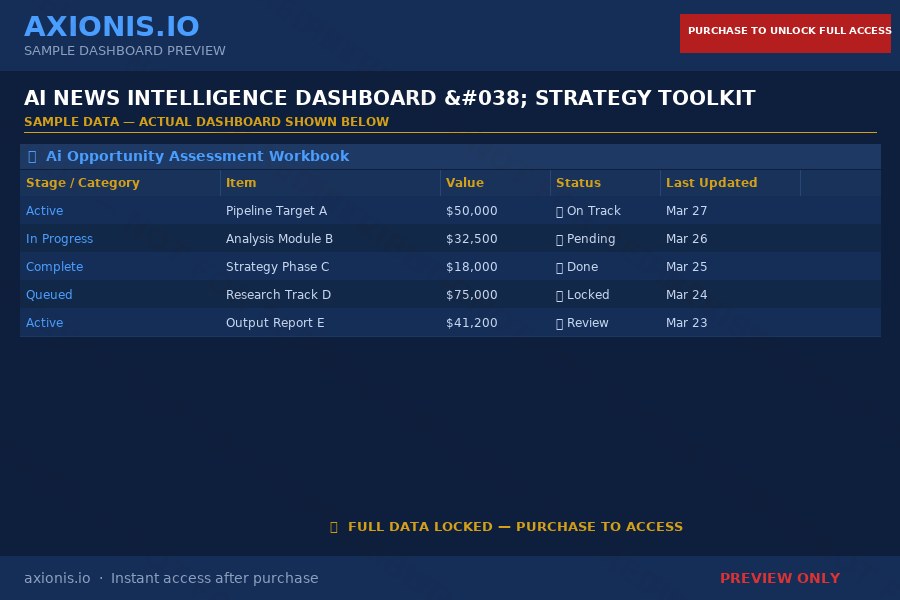Sort by the Last Updated column header
Image resolution: width=900 pixels, height=600 pixels.
click(711, 183)
